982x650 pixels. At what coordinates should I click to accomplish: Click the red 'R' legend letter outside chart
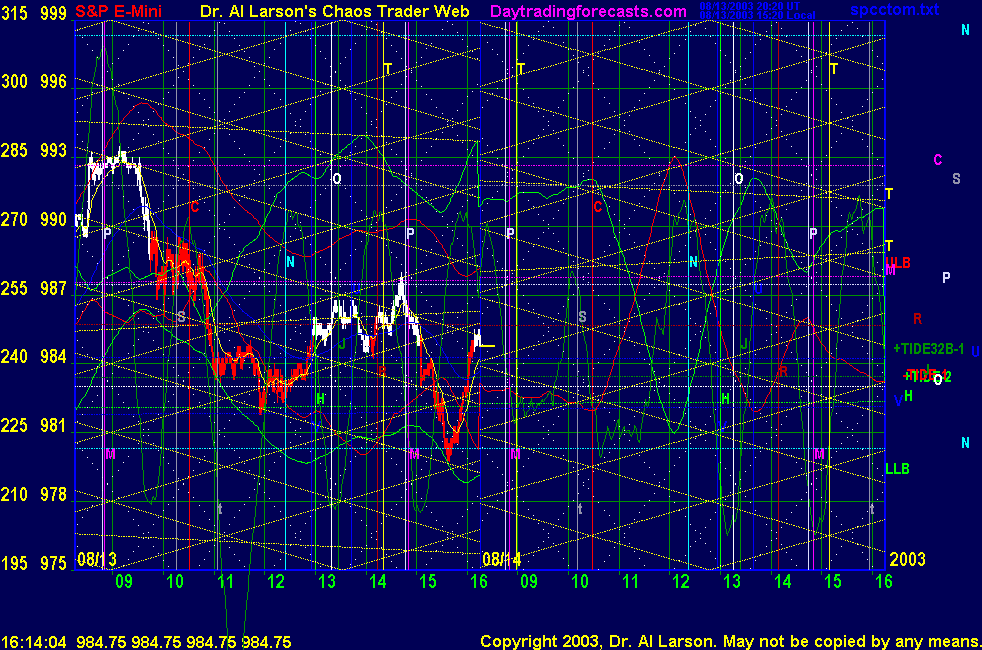[917, 319]
